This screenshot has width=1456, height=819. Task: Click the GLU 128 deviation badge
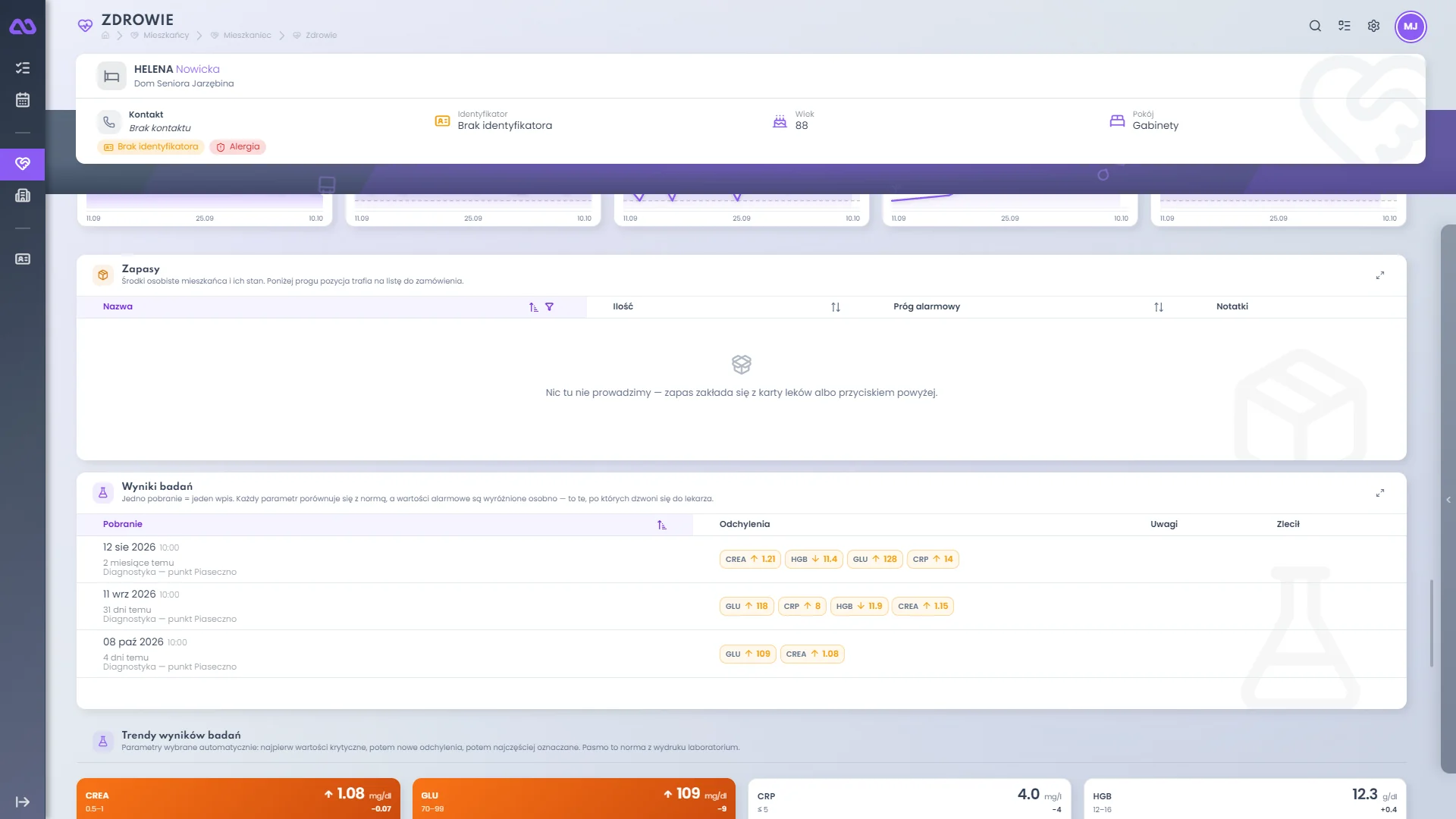coord(874,560)
